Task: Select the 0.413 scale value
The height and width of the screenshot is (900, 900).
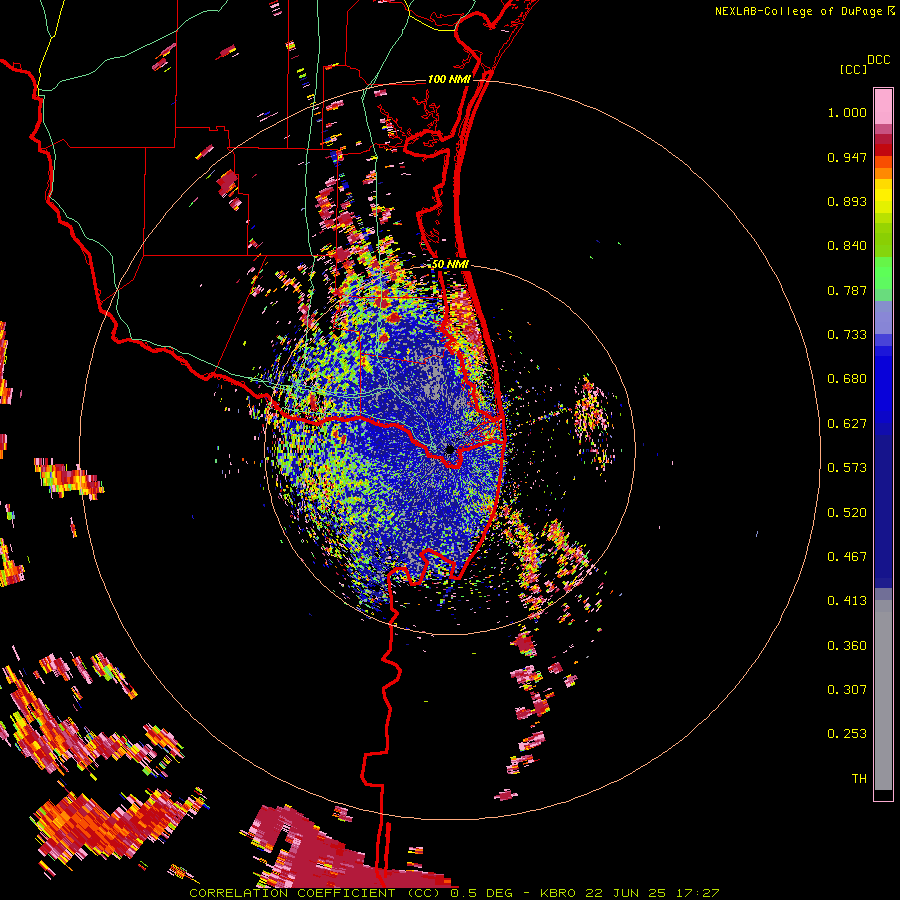Action: 847,601
